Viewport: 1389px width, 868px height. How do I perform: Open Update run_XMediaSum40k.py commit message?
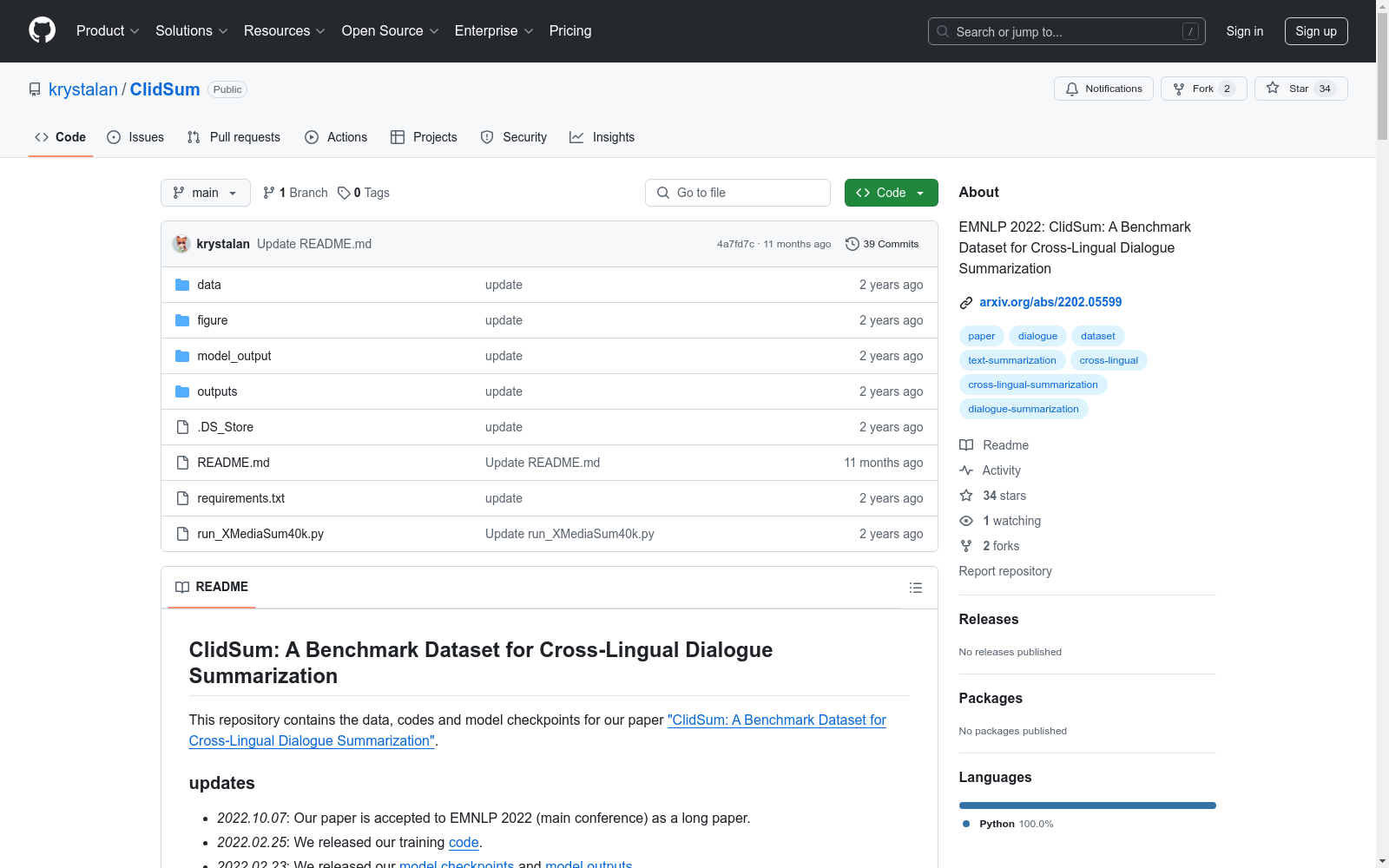[x=569, y=534]
